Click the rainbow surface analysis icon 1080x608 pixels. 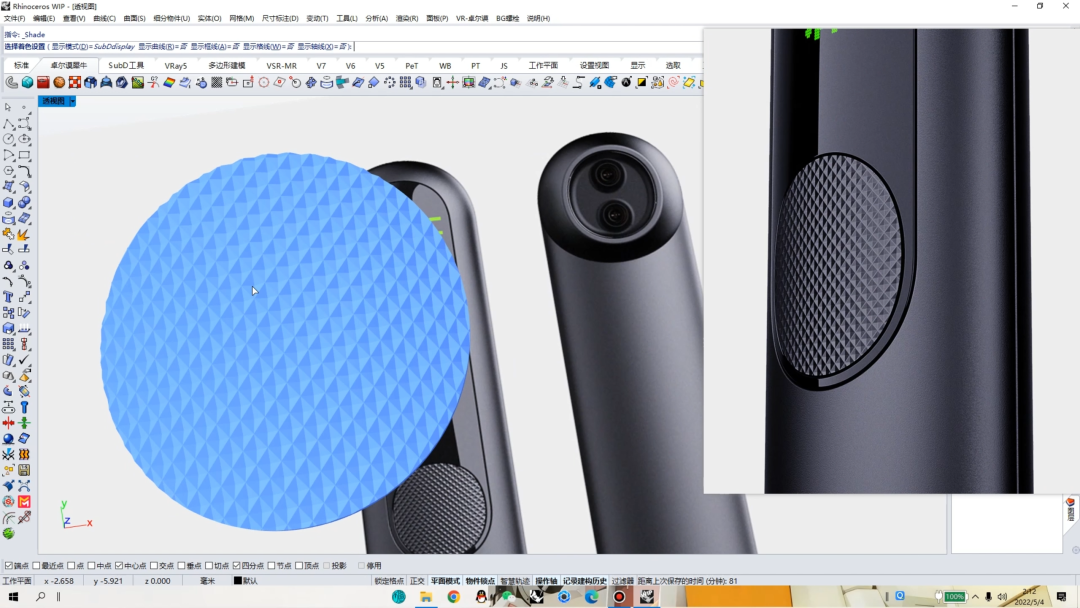pos(169,83)
